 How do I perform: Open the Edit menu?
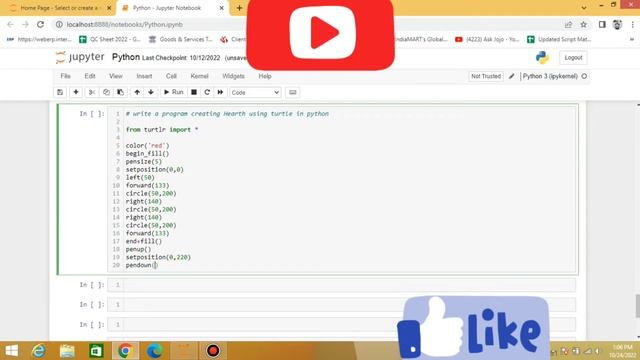click(x=90, y=76)
